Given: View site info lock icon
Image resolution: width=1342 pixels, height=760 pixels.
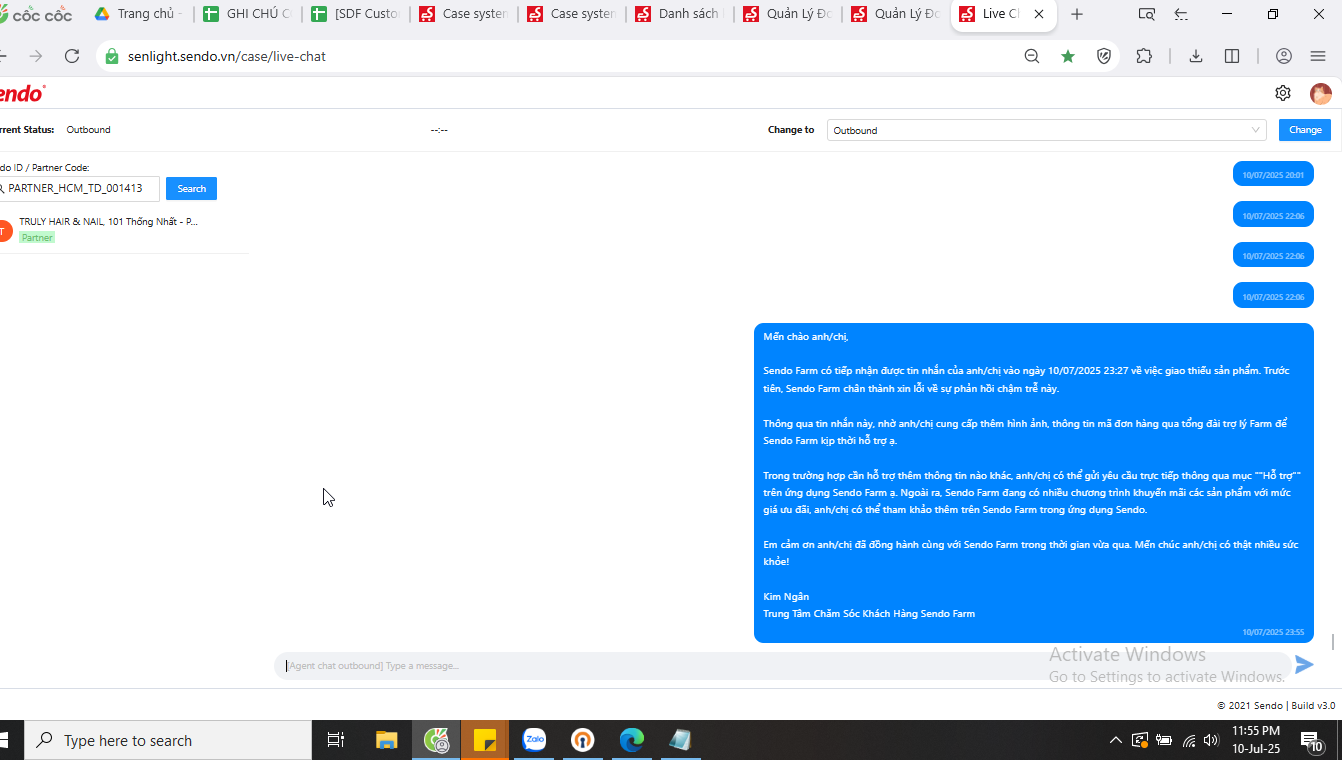Looking at the screenshot, I should pos(112,56).
